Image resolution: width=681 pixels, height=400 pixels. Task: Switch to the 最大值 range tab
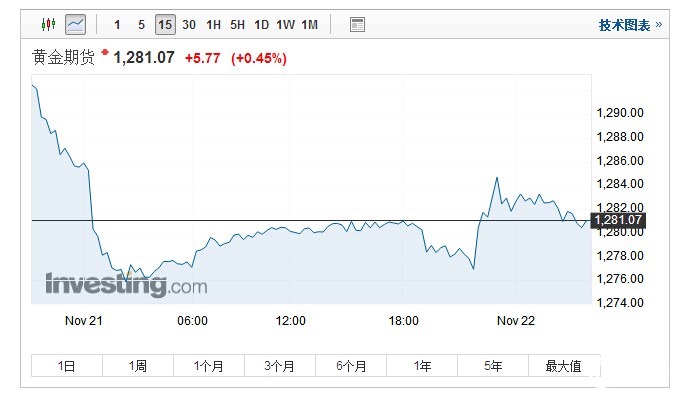click(563, 366)
